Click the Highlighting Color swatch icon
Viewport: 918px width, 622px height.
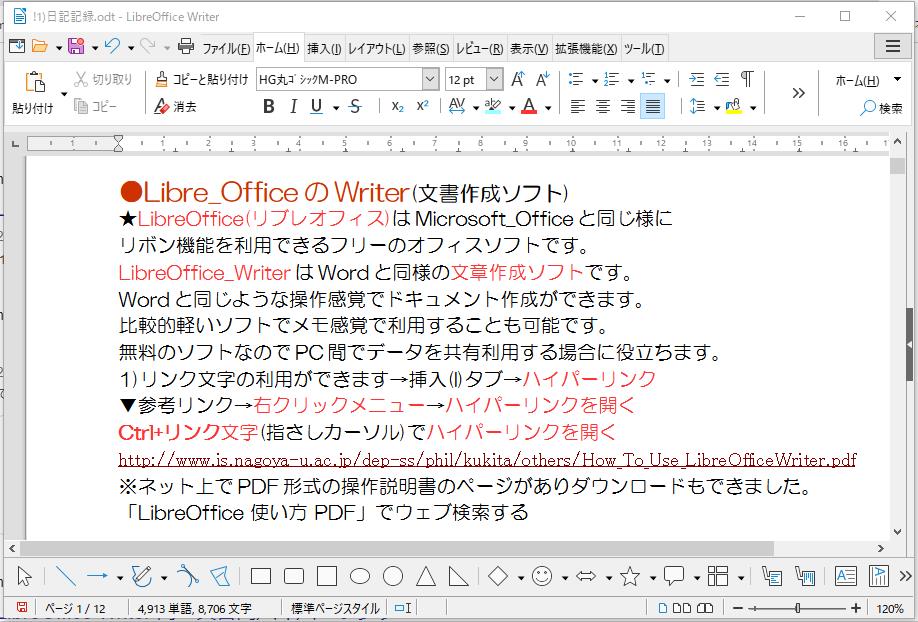[x=493, y=106]
